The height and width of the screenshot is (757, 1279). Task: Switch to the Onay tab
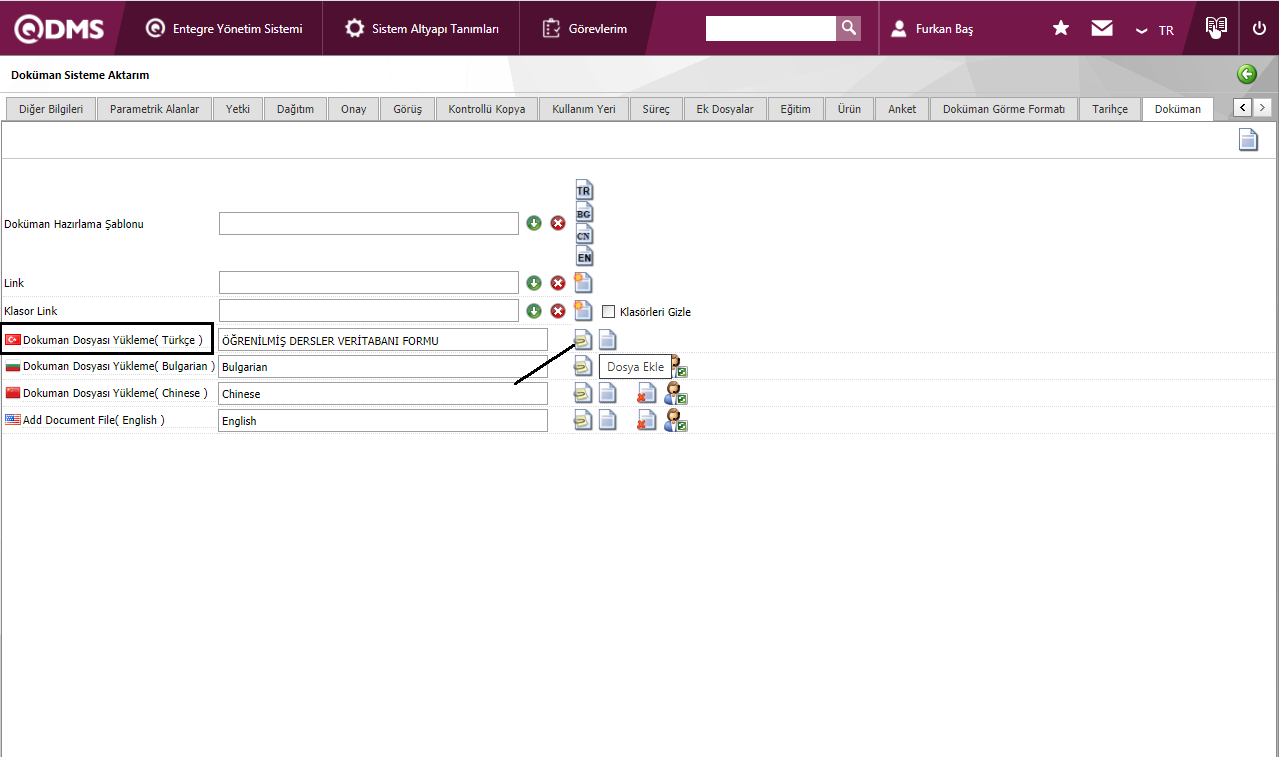click(x=353, y=109)
